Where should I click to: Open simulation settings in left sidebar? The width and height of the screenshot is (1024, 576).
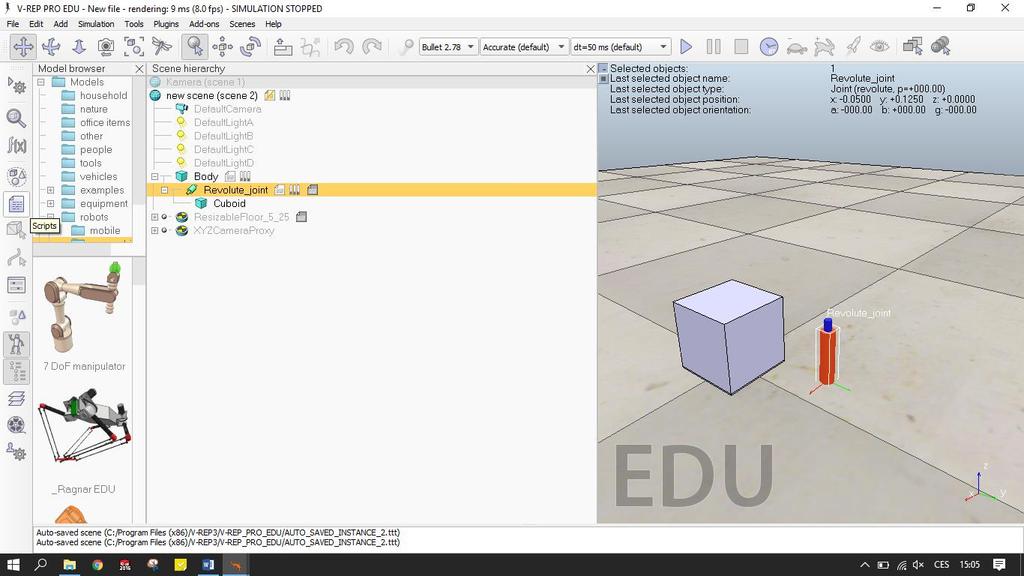click(x=16, y=86)
